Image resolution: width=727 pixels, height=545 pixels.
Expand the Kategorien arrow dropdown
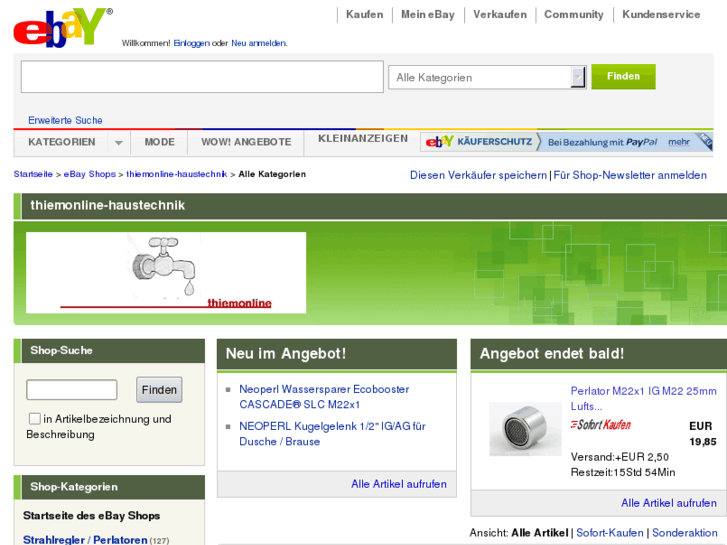coord(119,142)
